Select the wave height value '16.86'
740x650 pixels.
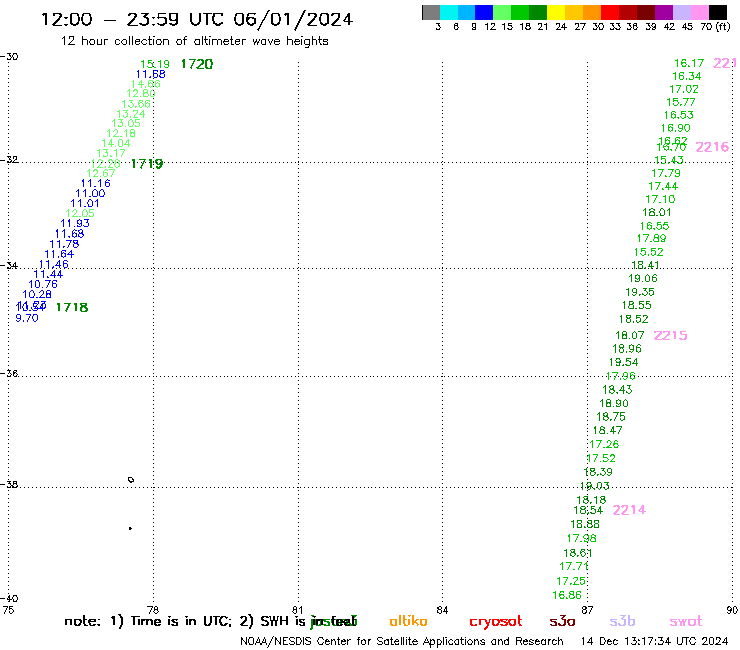pos(567,596)
